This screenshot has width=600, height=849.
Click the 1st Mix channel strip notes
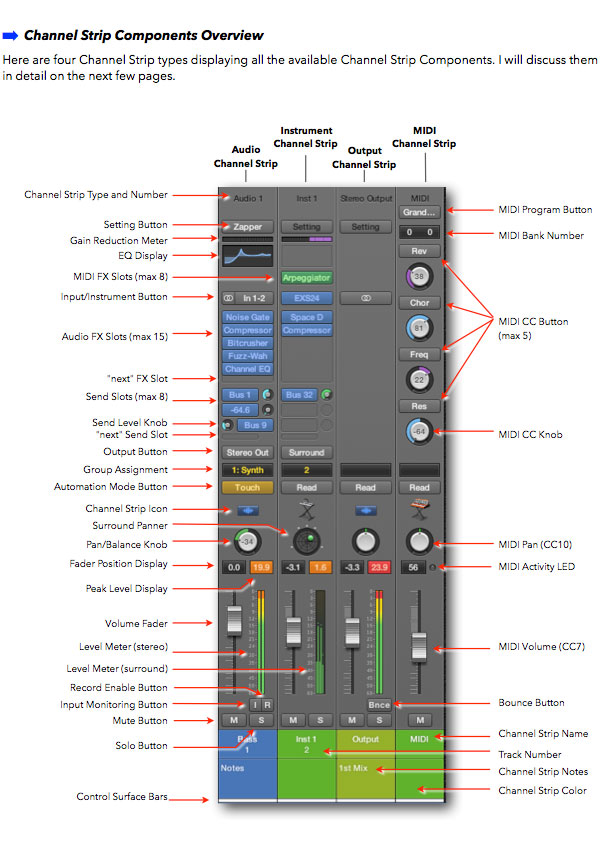coord(353,768)
